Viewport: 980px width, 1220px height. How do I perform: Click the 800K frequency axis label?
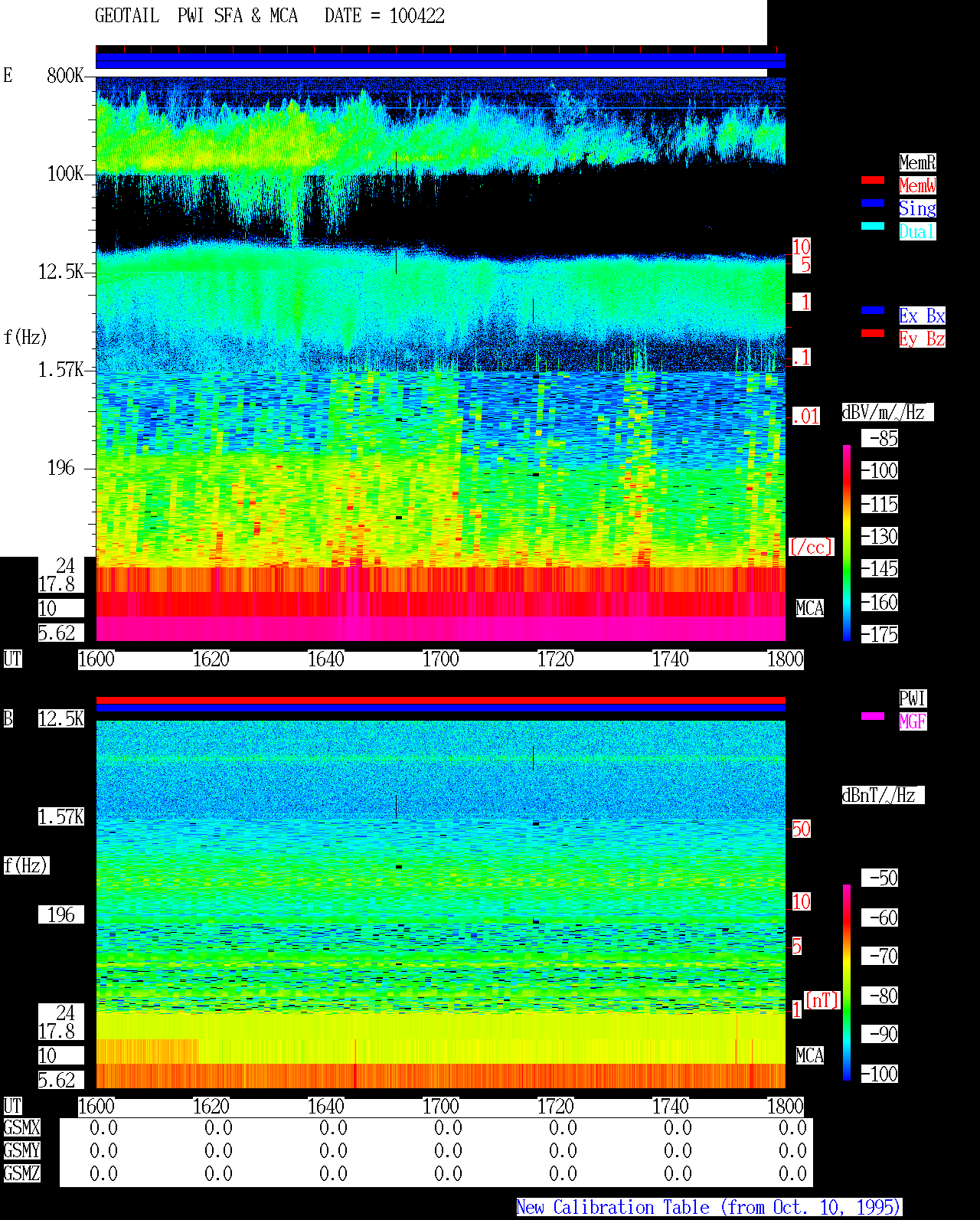click(x=65, y=76)
